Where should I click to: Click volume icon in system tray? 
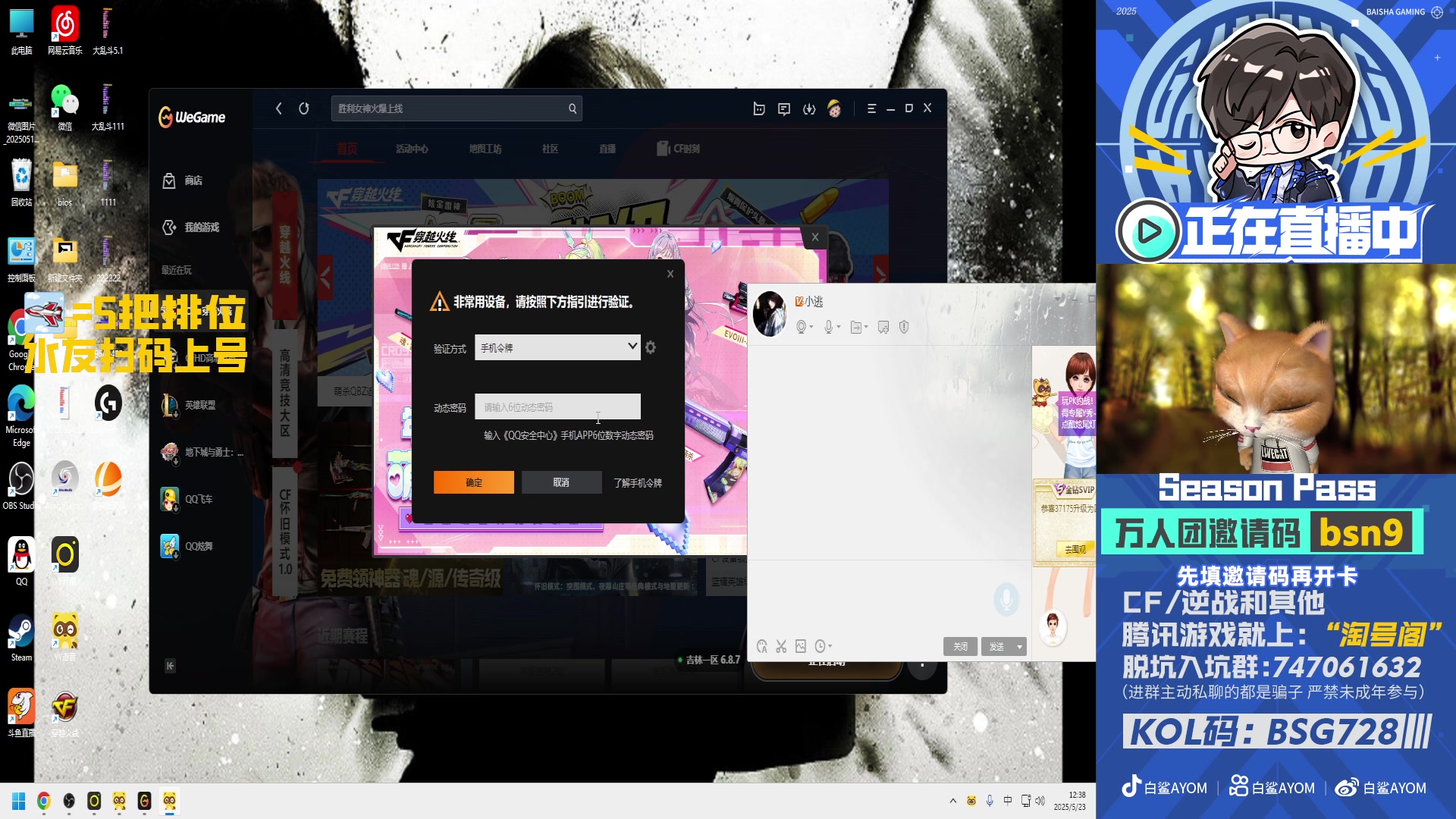(x=1040, y=801)
